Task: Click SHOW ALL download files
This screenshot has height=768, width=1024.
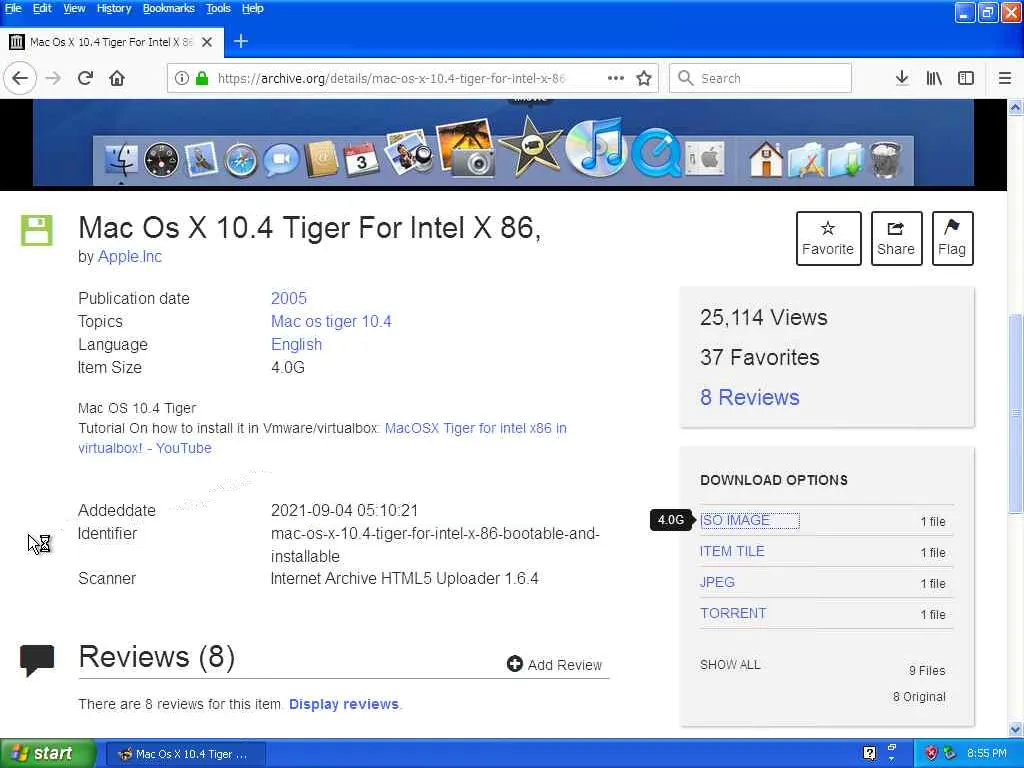Action: pyautogui.click(x=730, y=665)
